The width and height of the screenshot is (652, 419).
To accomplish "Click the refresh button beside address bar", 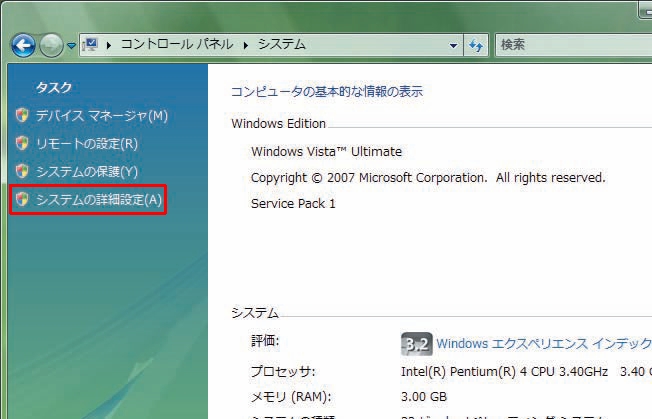I will [476, 45].
